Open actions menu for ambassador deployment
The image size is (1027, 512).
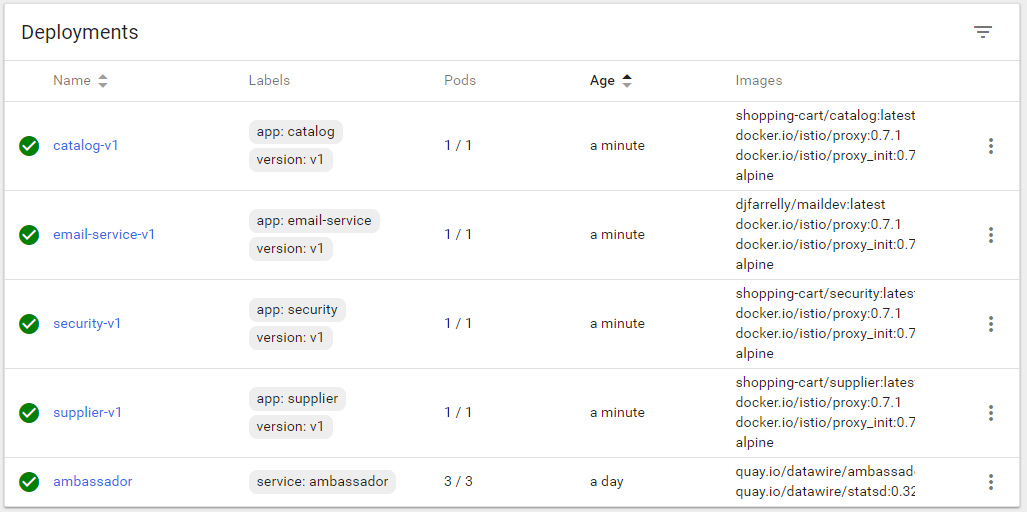click(990, 482)
